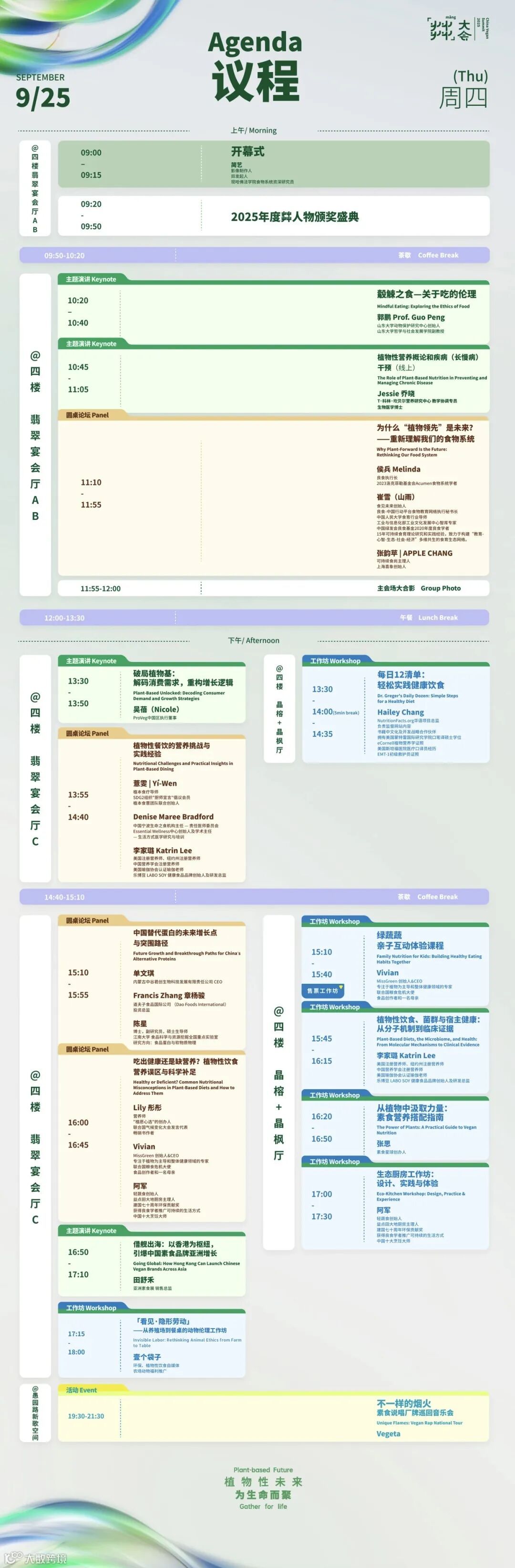This screenshot has height=1568, width=515.
Task: Click speaker 'Hailey Chang'
Action: (x=400, y=712)
